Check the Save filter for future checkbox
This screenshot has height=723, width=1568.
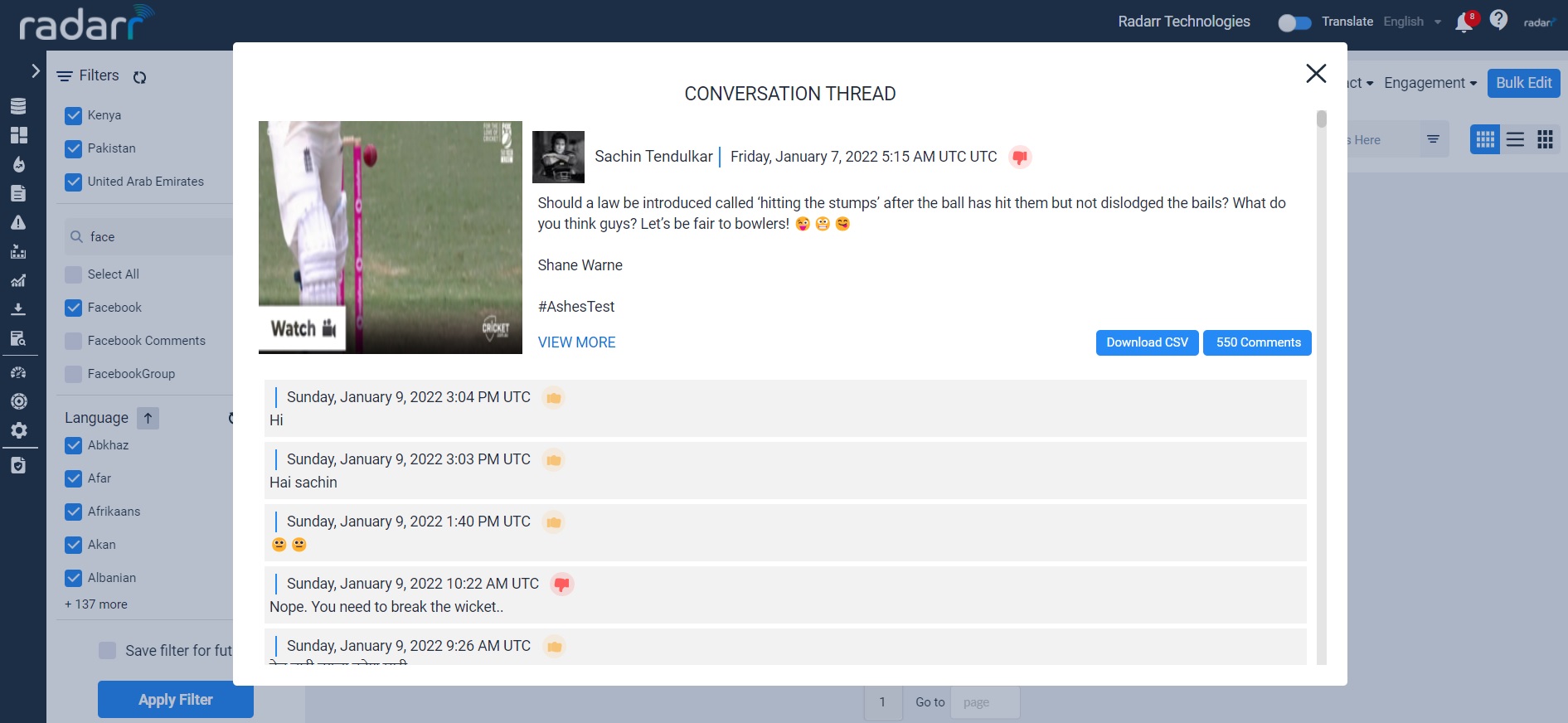[x=108, y=650]
